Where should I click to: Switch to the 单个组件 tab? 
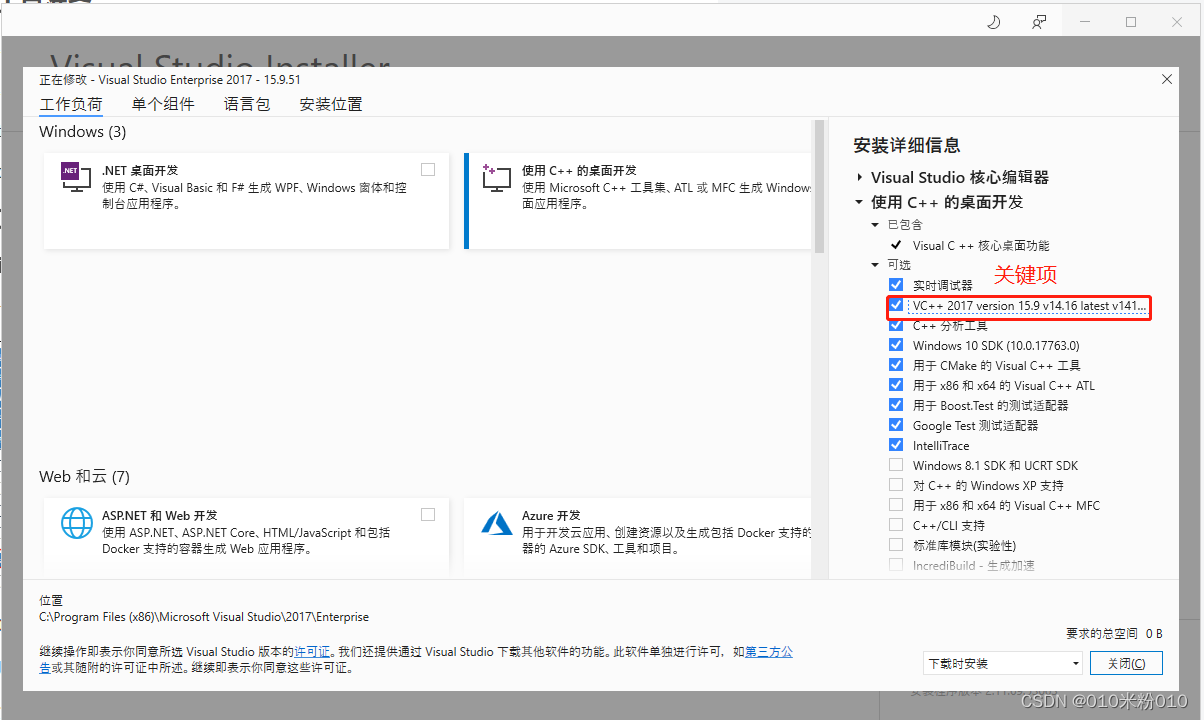point(163,104)
